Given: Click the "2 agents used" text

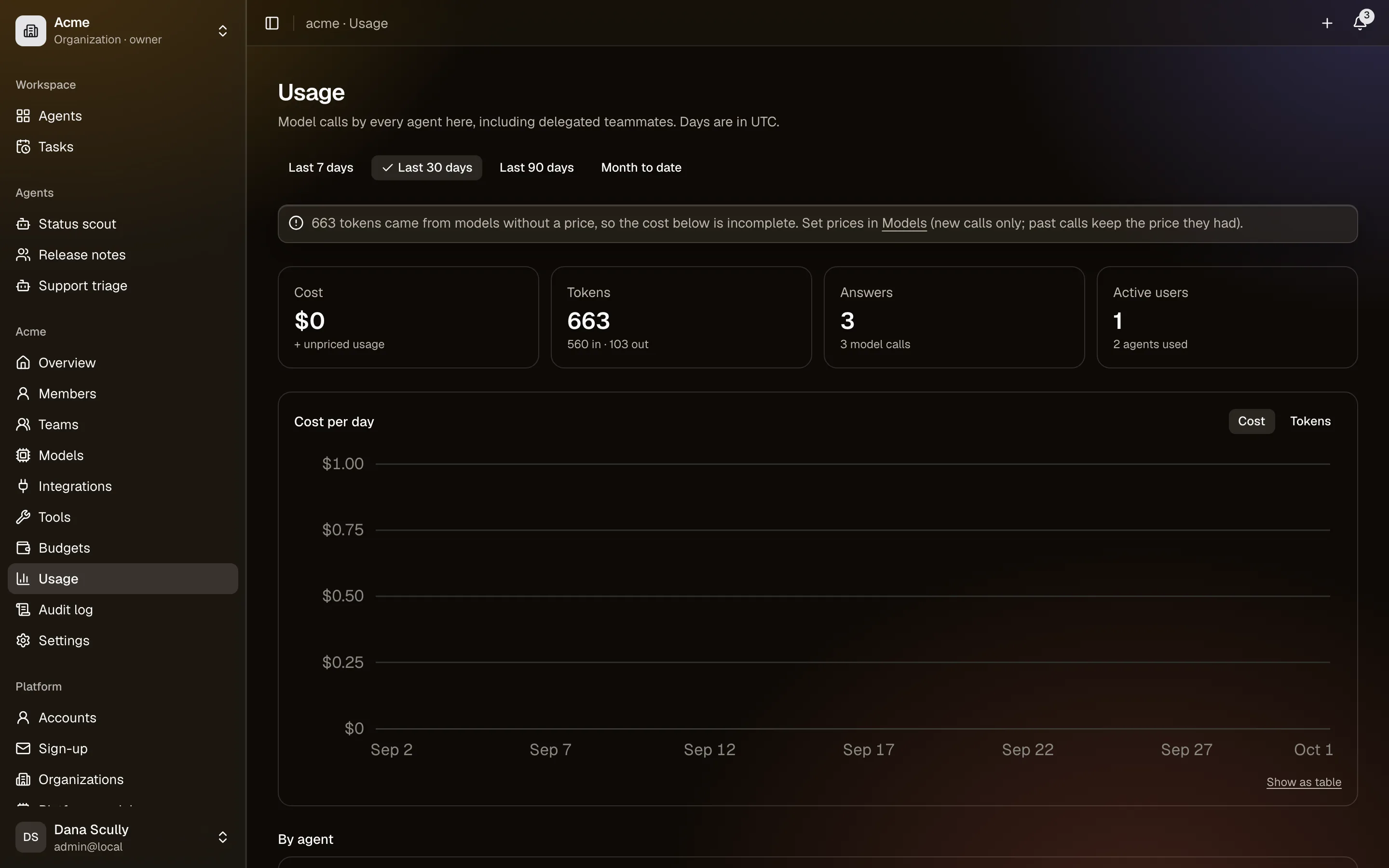Looking at the screenshot, I should click(1150, 344).
